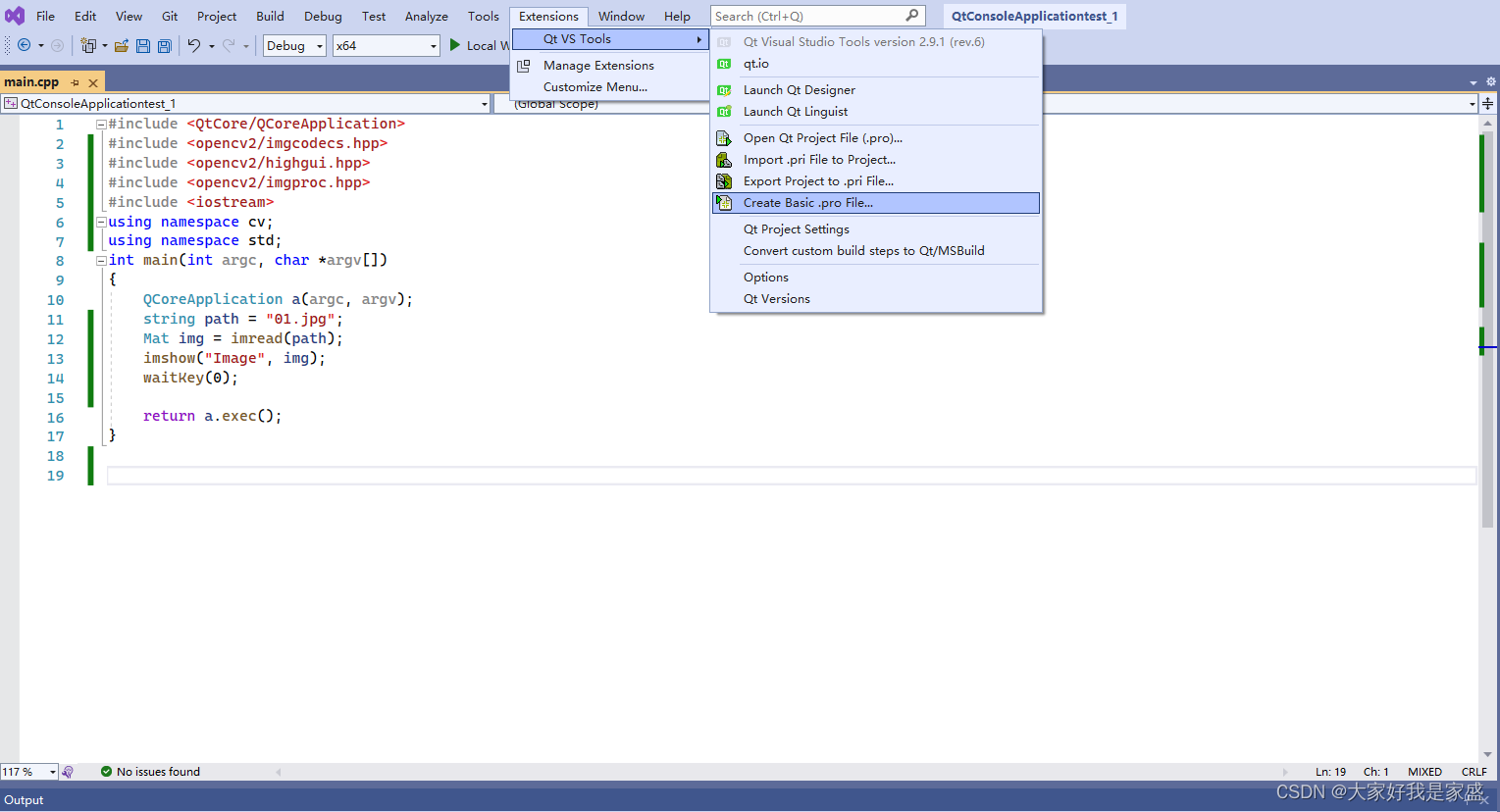
Task: Click the Create Basic .pro File icon
Action: point(724,203)
